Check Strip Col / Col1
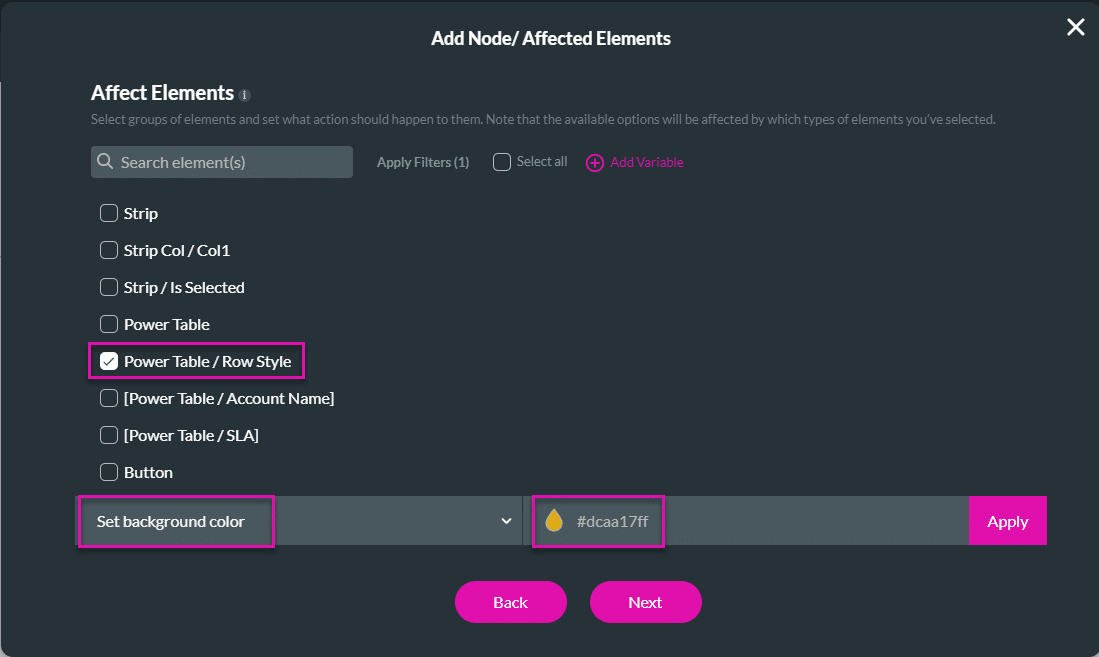 coord(108,250)
